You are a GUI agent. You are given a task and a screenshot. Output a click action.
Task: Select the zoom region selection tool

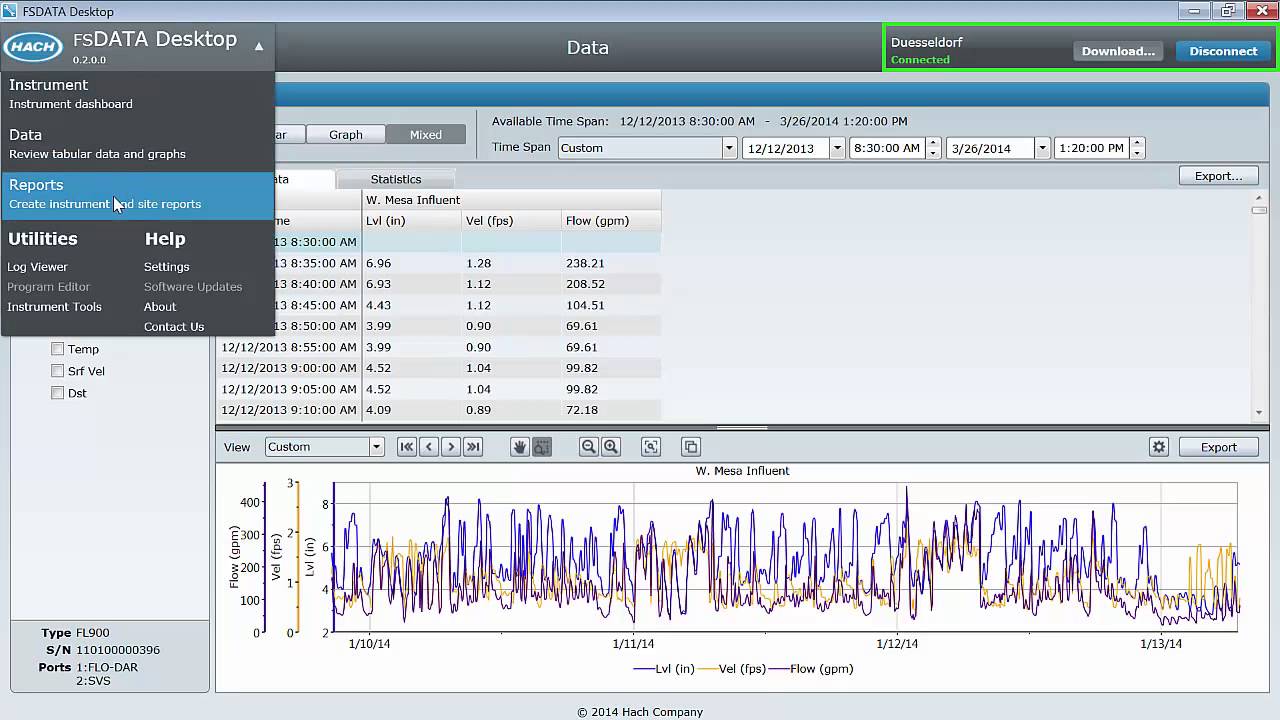[541, 447]
